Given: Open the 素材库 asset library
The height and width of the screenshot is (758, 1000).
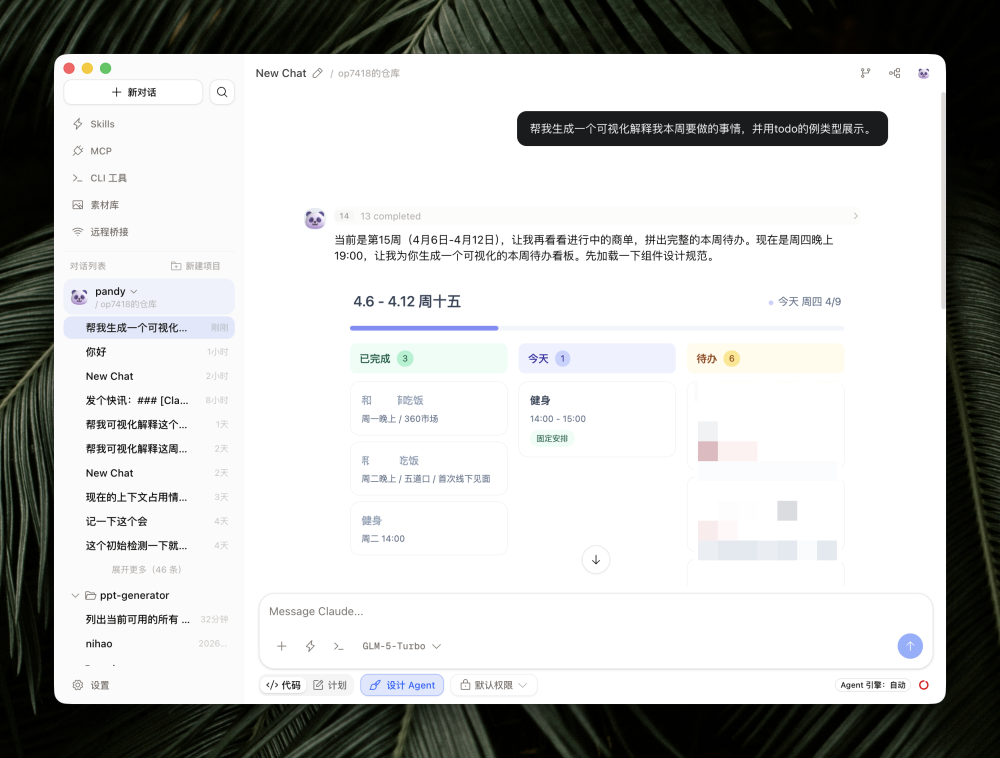Looking at the screenshot, I should point(104,204).
